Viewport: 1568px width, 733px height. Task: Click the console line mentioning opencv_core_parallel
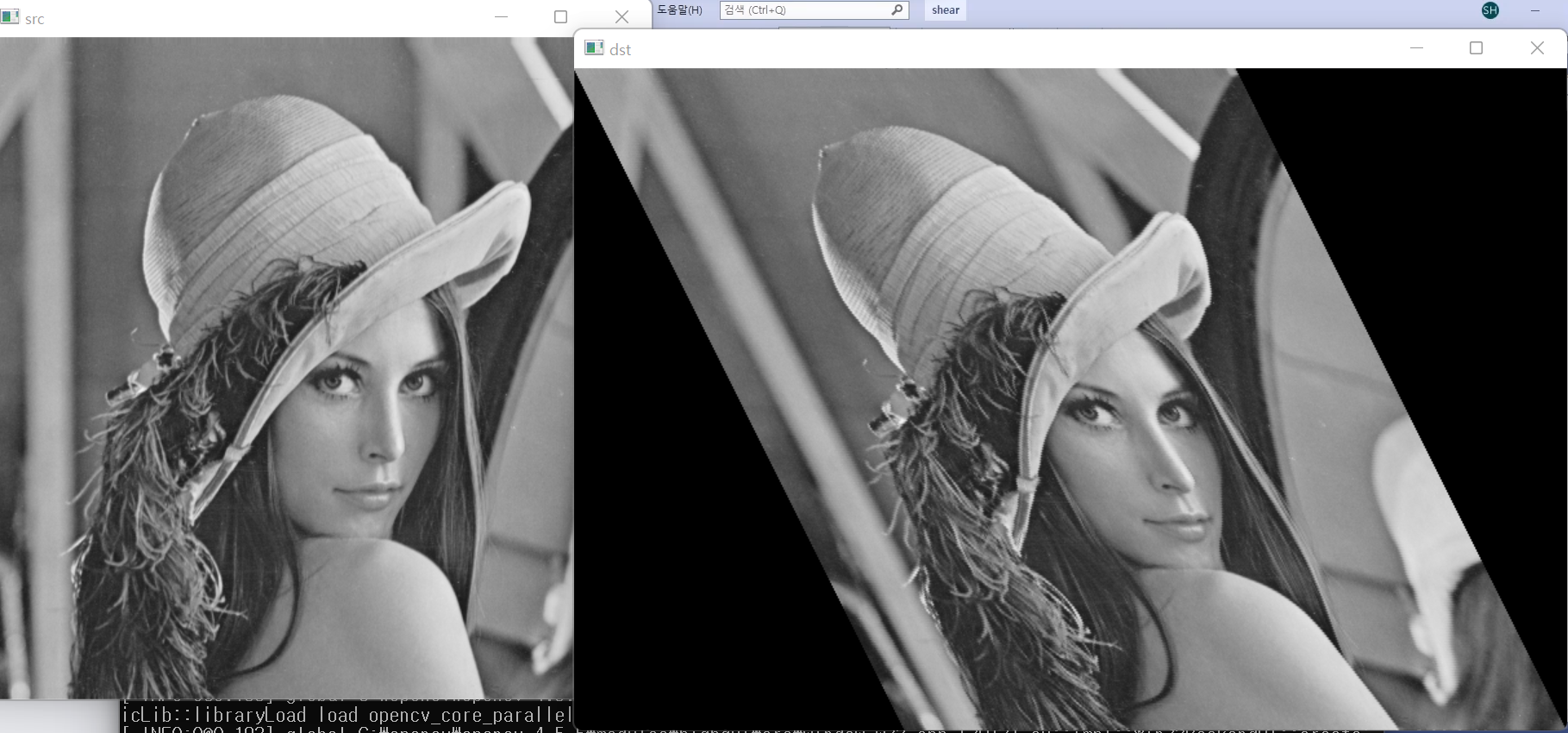[x=347, y=715]
